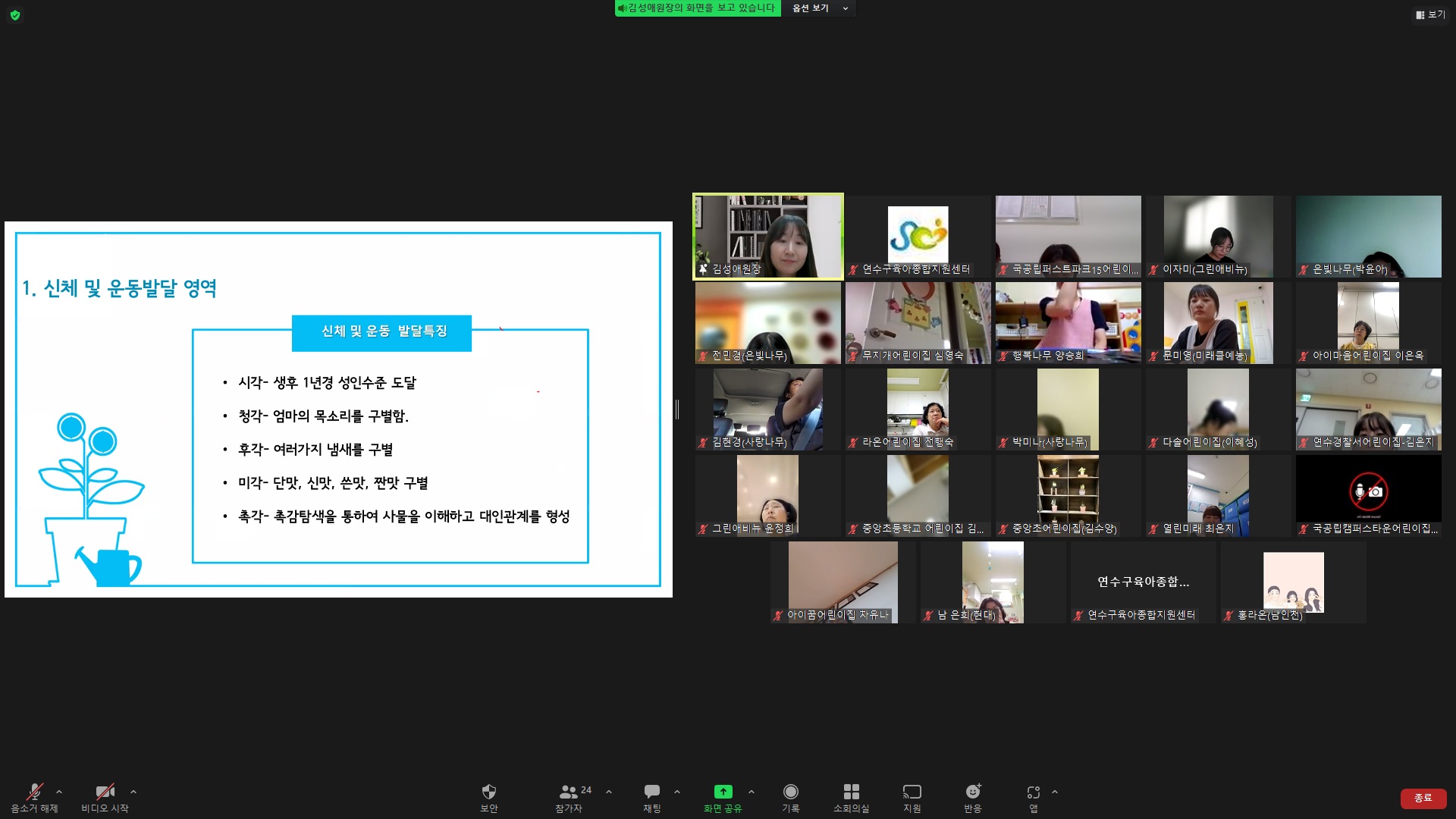Image resolution: width=1456 pixels, height=819 pixels.
Task: Select 다솔어린이집(이혜성) video tile
Action: [1219, 409]
